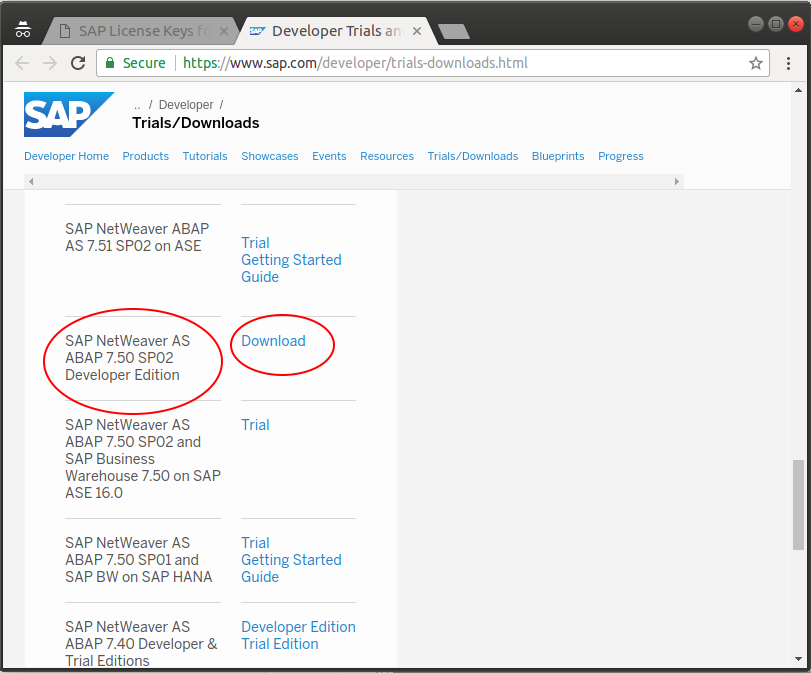The image size is (811, 673).
Task: Open the Trial Edition link for ABAP 7.40
Action: click(280, 644)
